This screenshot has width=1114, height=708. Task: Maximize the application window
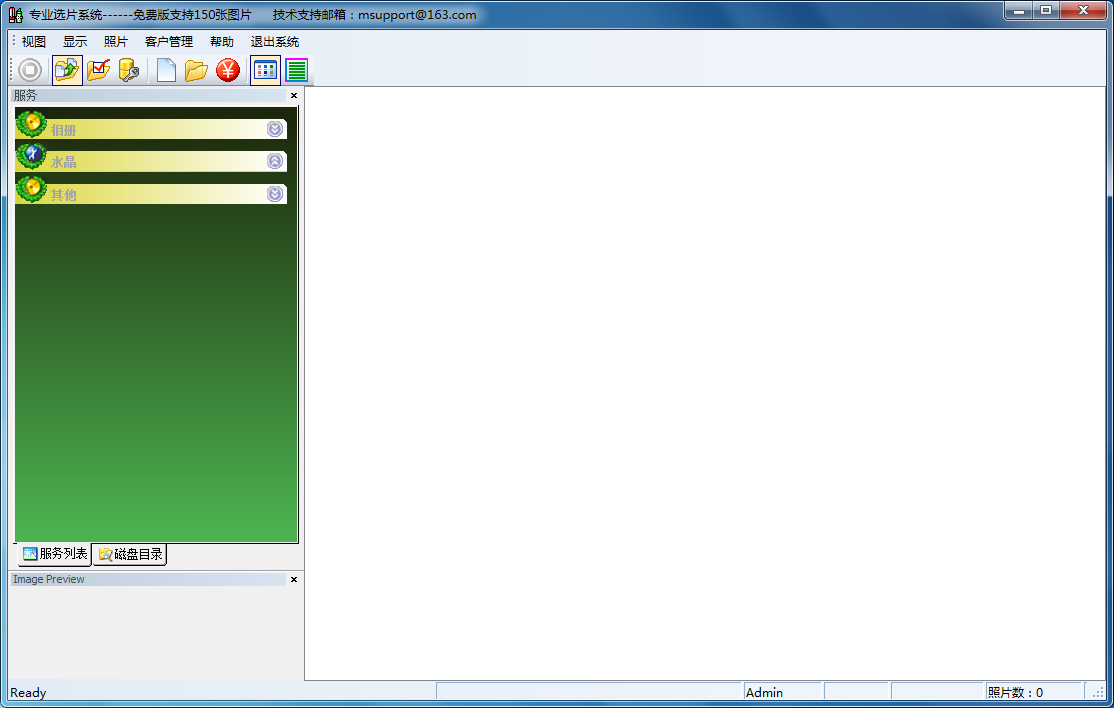pos(1046,11)
